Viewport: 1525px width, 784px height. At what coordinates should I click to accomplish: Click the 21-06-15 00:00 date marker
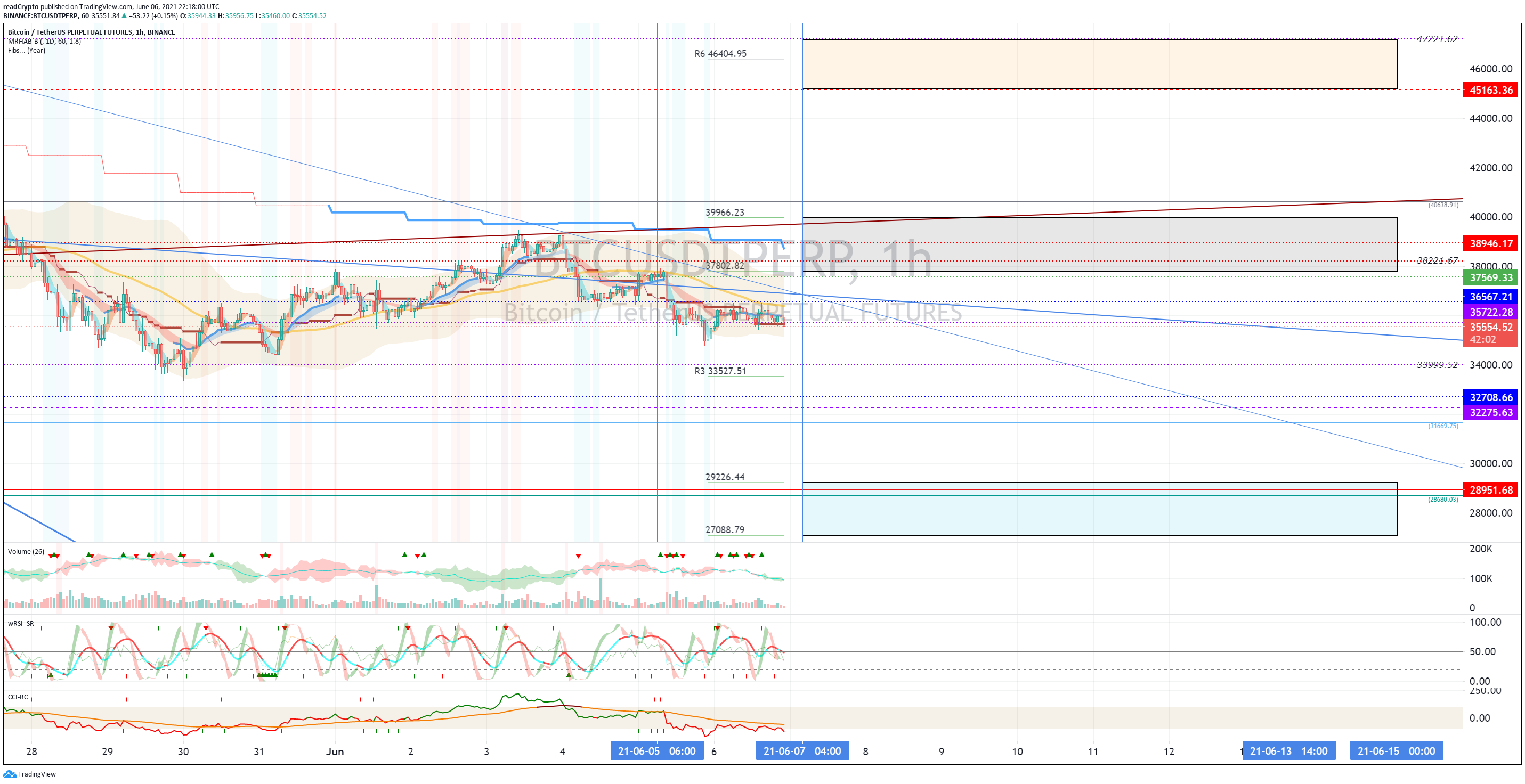point(1396,751)
